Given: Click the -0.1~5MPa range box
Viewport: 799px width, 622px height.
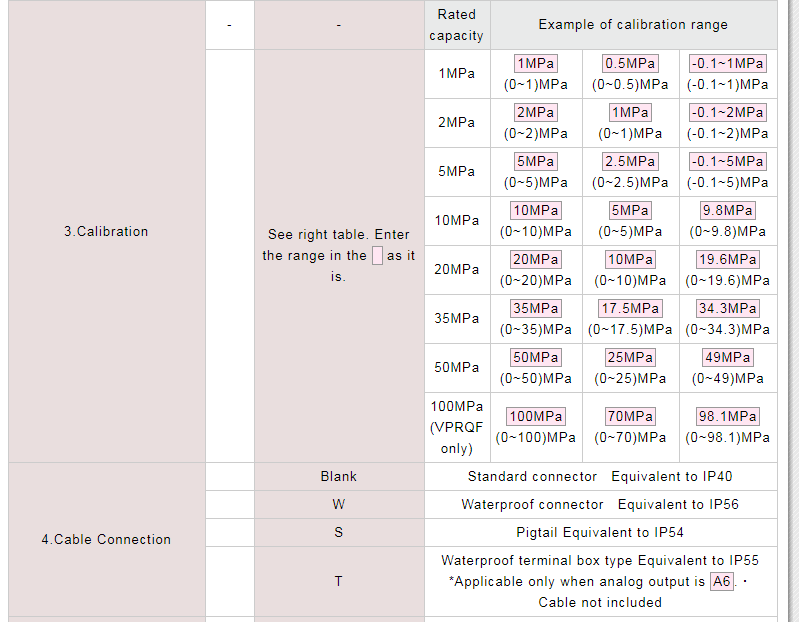Looking at the screenshot, I should 727,161.
